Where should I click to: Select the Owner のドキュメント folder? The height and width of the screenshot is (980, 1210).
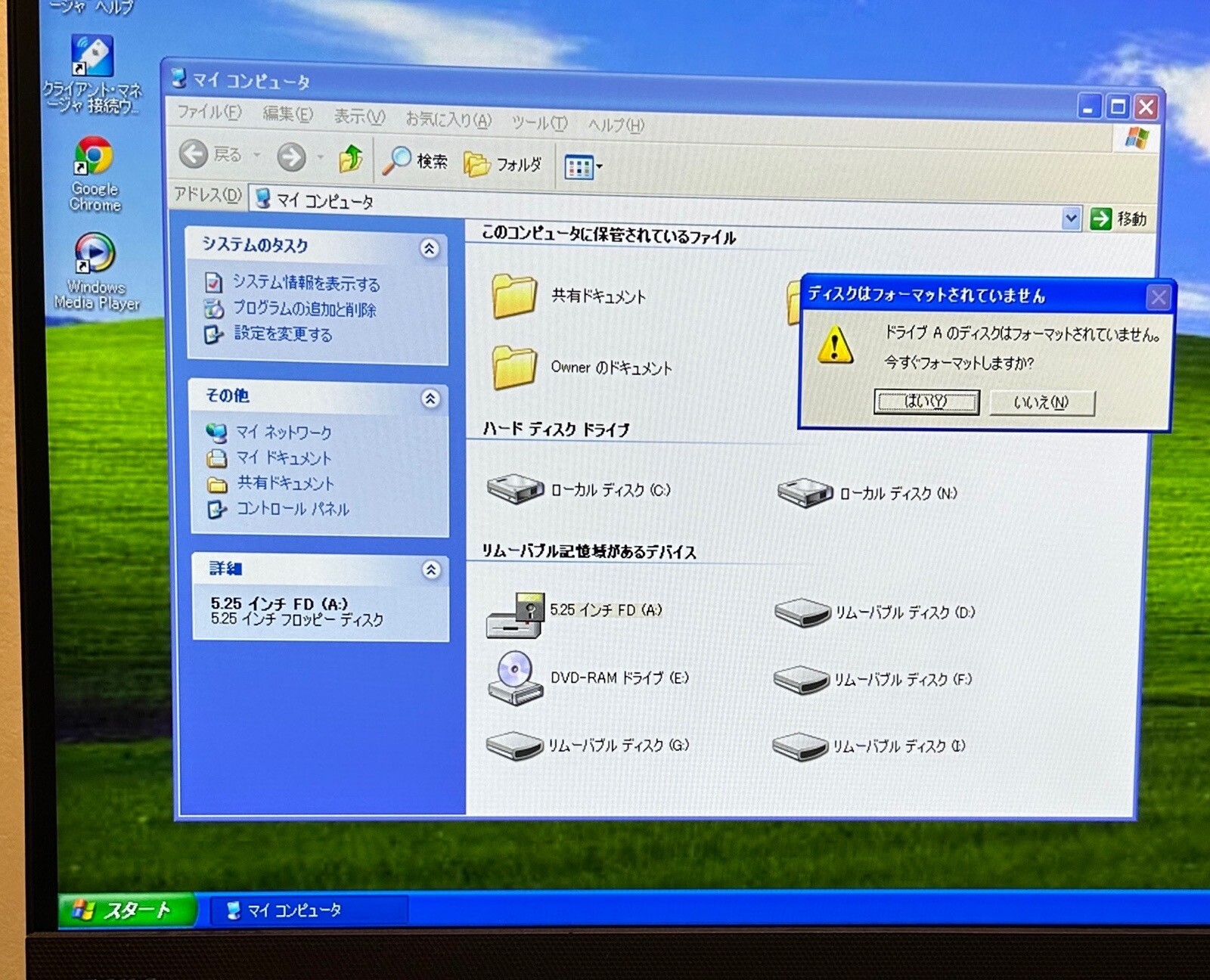pyautogui.click(x=581, y=367)
